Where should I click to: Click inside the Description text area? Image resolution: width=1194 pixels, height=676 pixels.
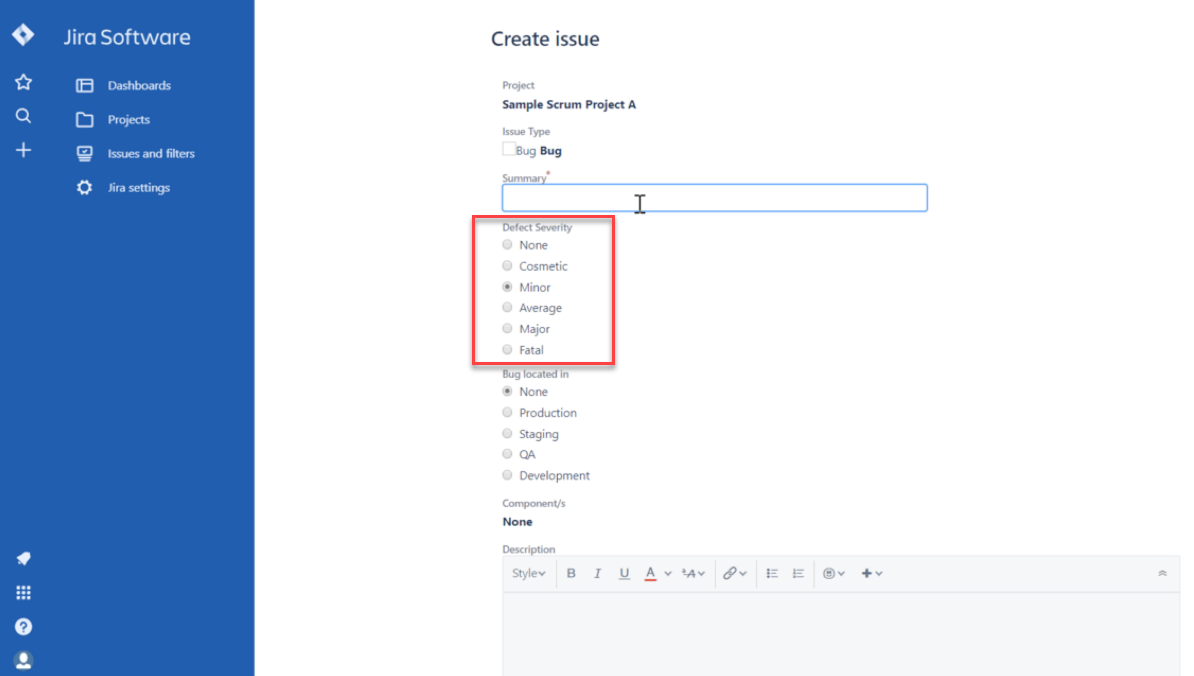(x=841, y=634)
